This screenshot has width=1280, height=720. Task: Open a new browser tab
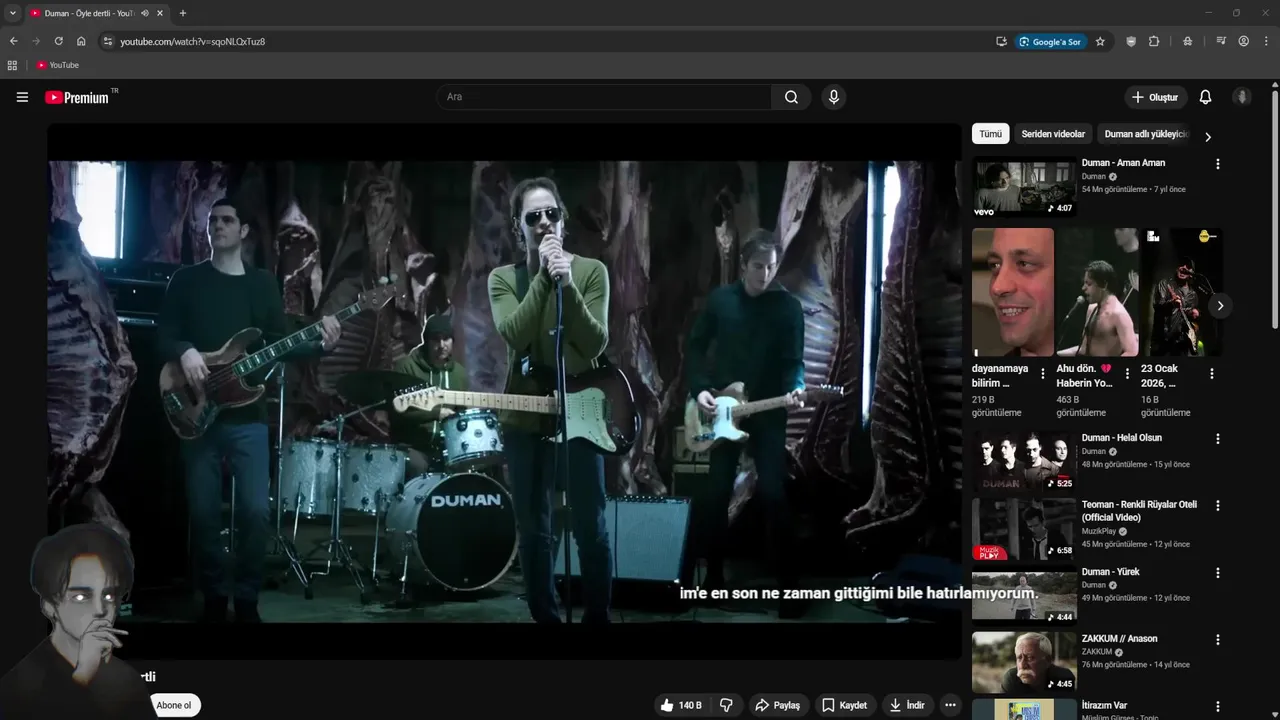pyautogui.click(x=182, y=13)
